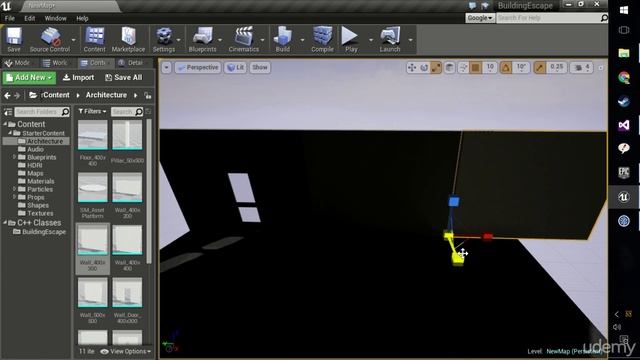
Task: Open the Help menu
Action: [x=82, y=18]
